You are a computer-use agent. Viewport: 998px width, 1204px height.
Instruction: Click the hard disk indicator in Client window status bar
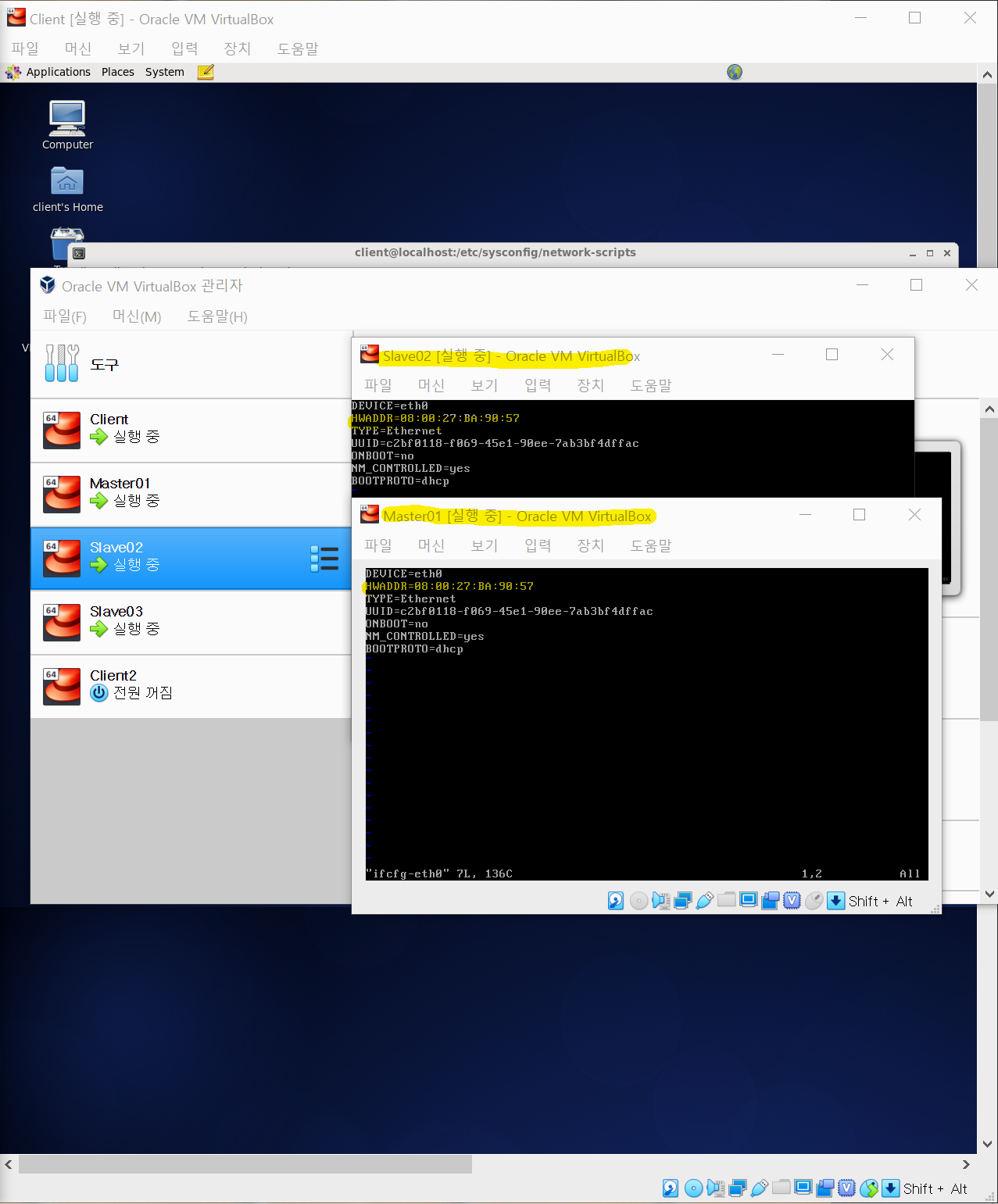[671, 1188]
